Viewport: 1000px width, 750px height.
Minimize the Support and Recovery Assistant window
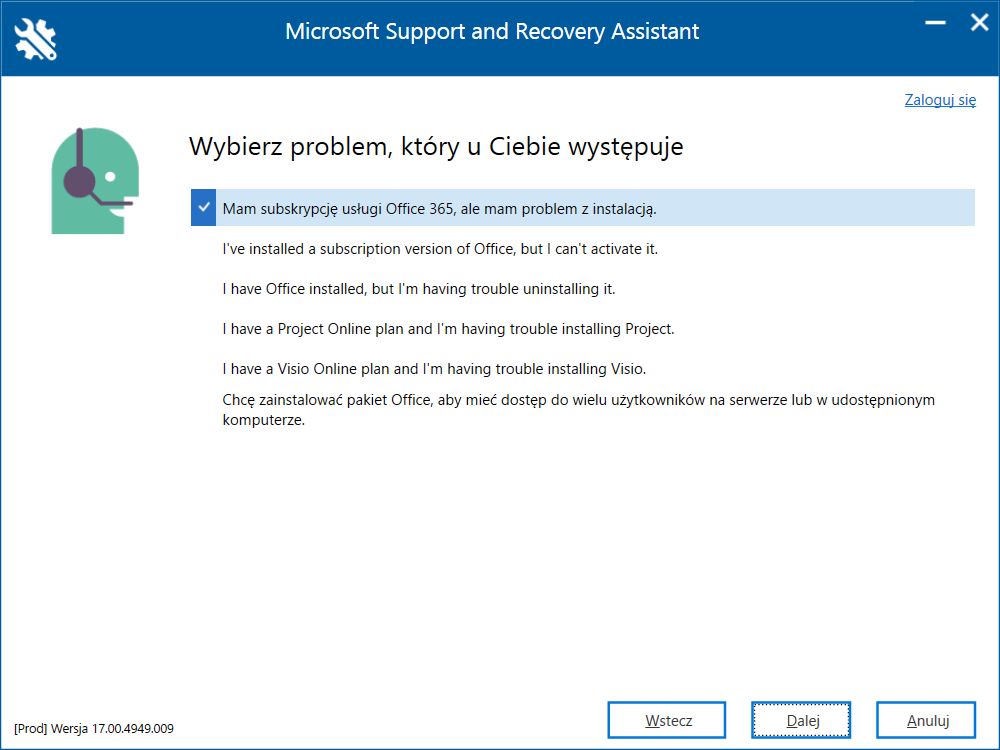pos(935,23)
